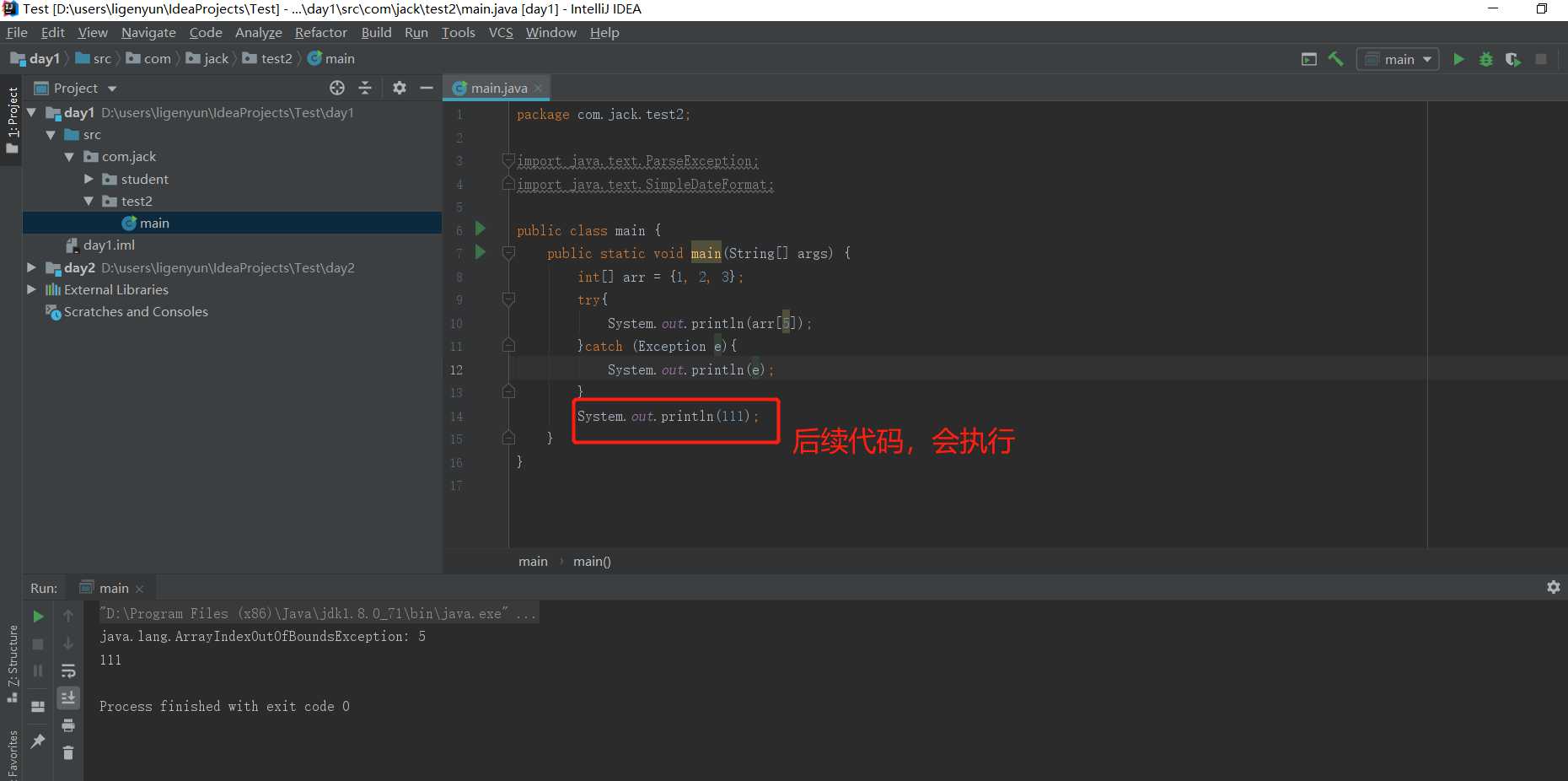This screenshot has width=1568, height=781.
Task: Open Project panel settings gear
Action: (x=400, y=88)
